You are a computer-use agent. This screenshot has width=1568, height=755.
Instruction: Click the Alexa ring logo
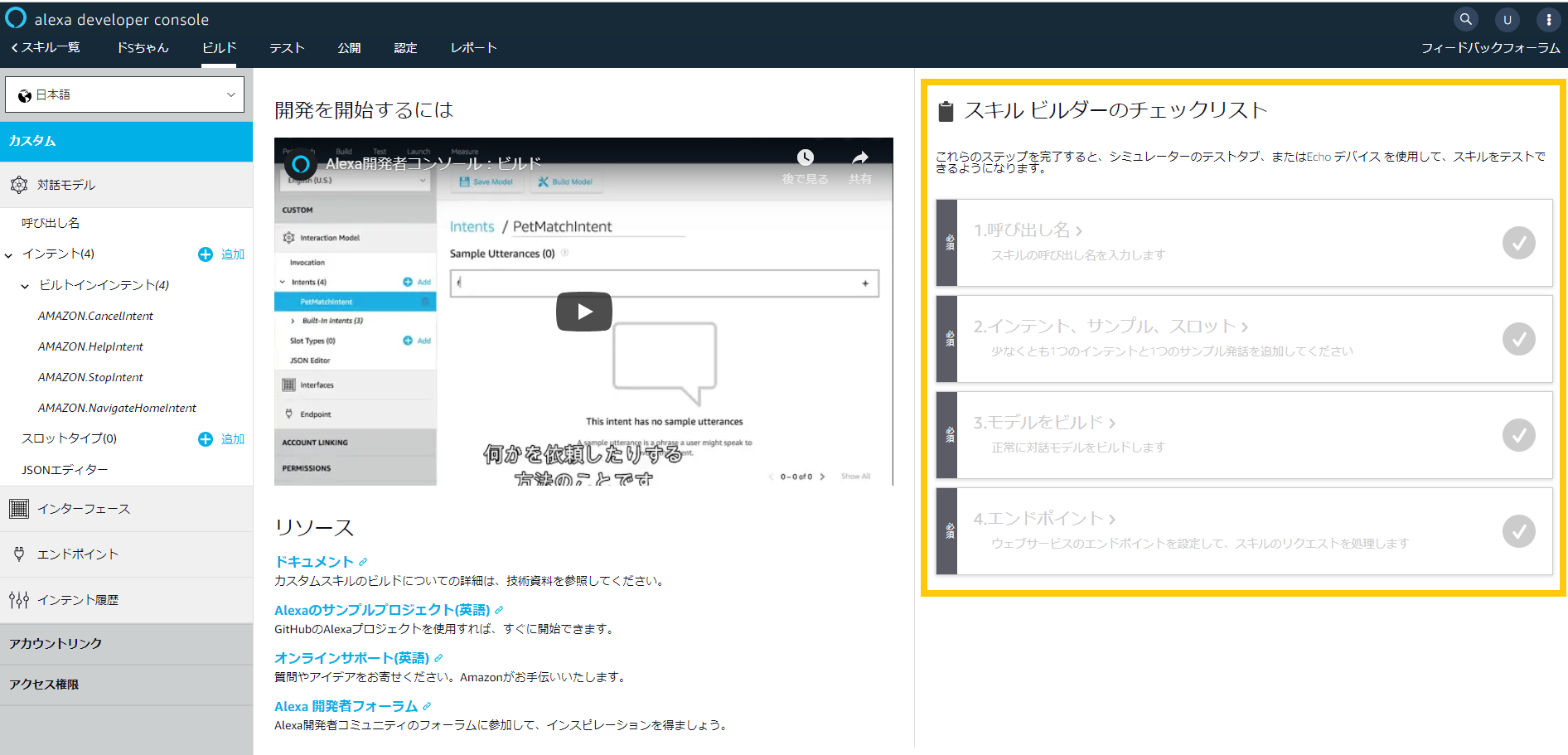[16, 18]
